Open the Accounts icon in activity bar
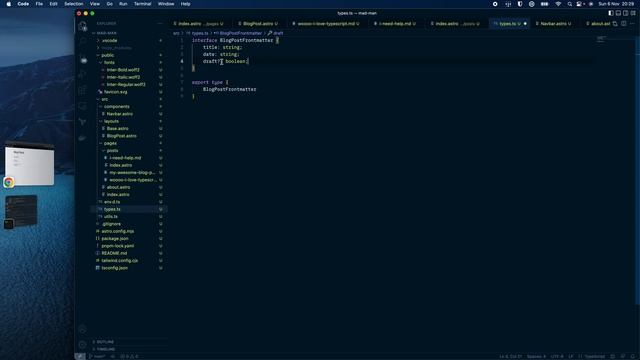The height and width of the screenshot is (360, 640). (82, 329)
